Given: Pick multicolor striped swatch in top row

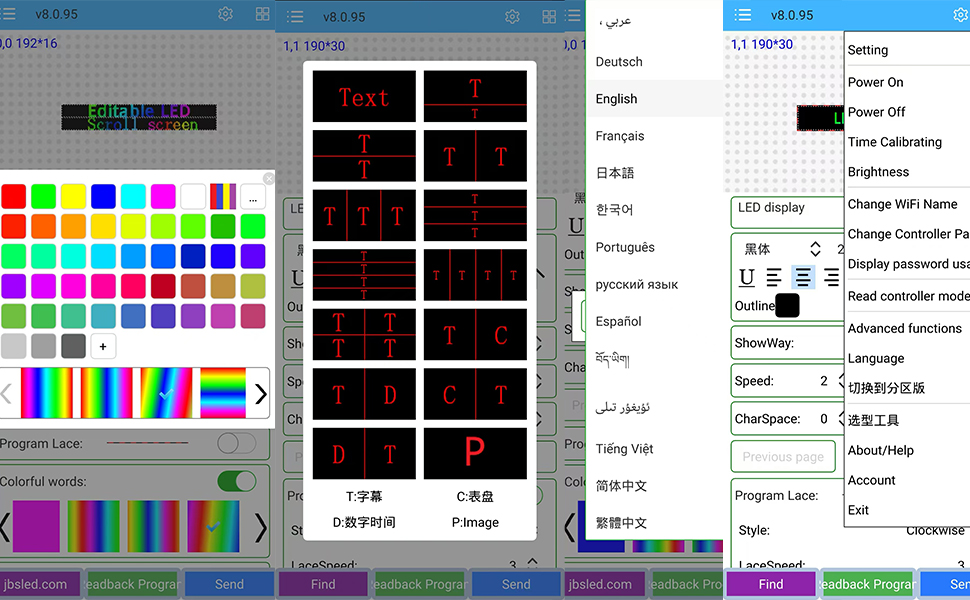Looking at the screenshot, I should tap(223, 197).
